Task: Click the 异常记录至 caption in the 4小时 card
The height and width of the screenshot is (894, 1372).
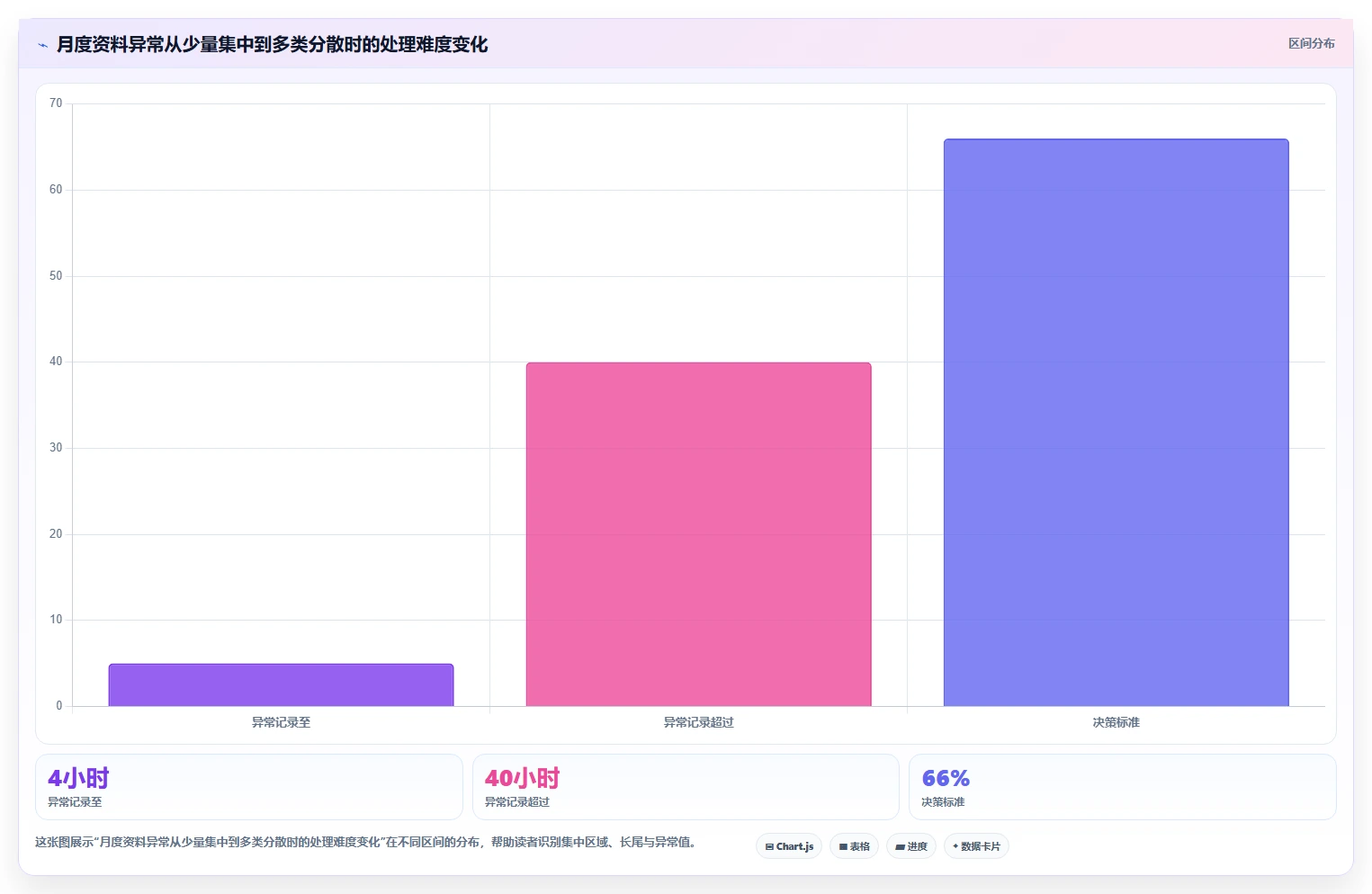Action: 75,802
